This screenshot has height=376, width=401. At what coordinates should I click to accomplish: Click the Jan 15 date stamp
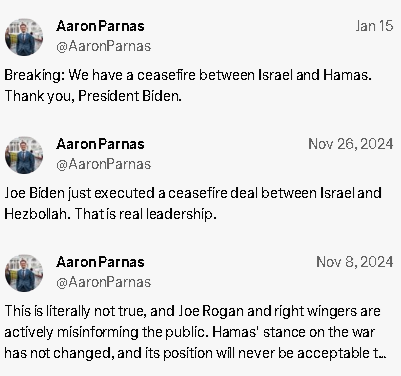point(374,26)
